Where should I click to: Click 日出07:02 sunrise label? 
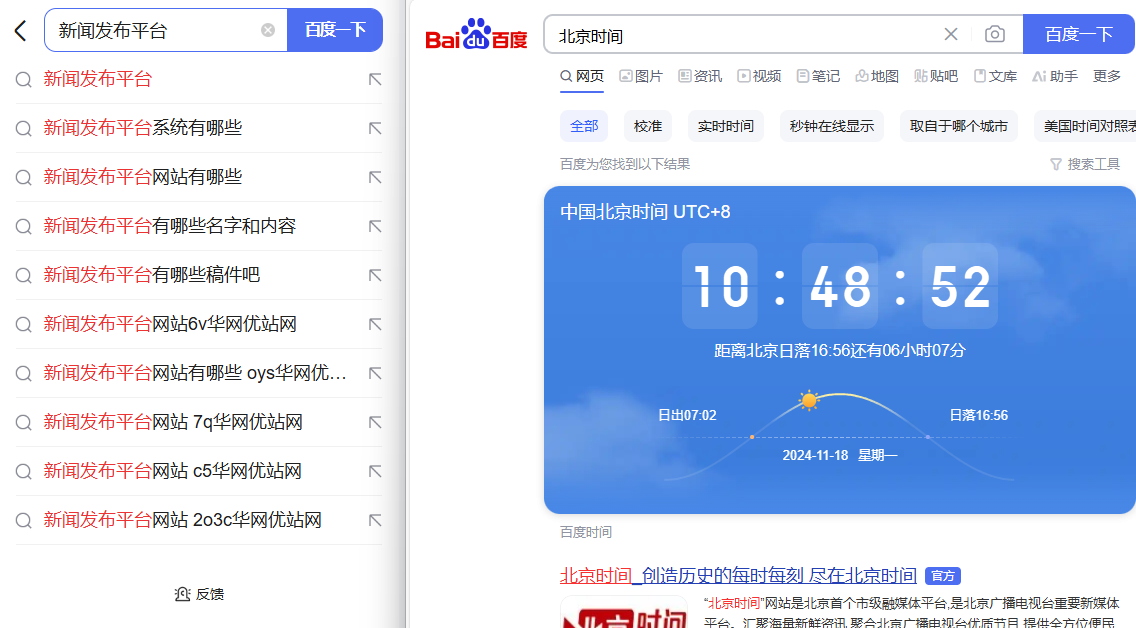687,415
